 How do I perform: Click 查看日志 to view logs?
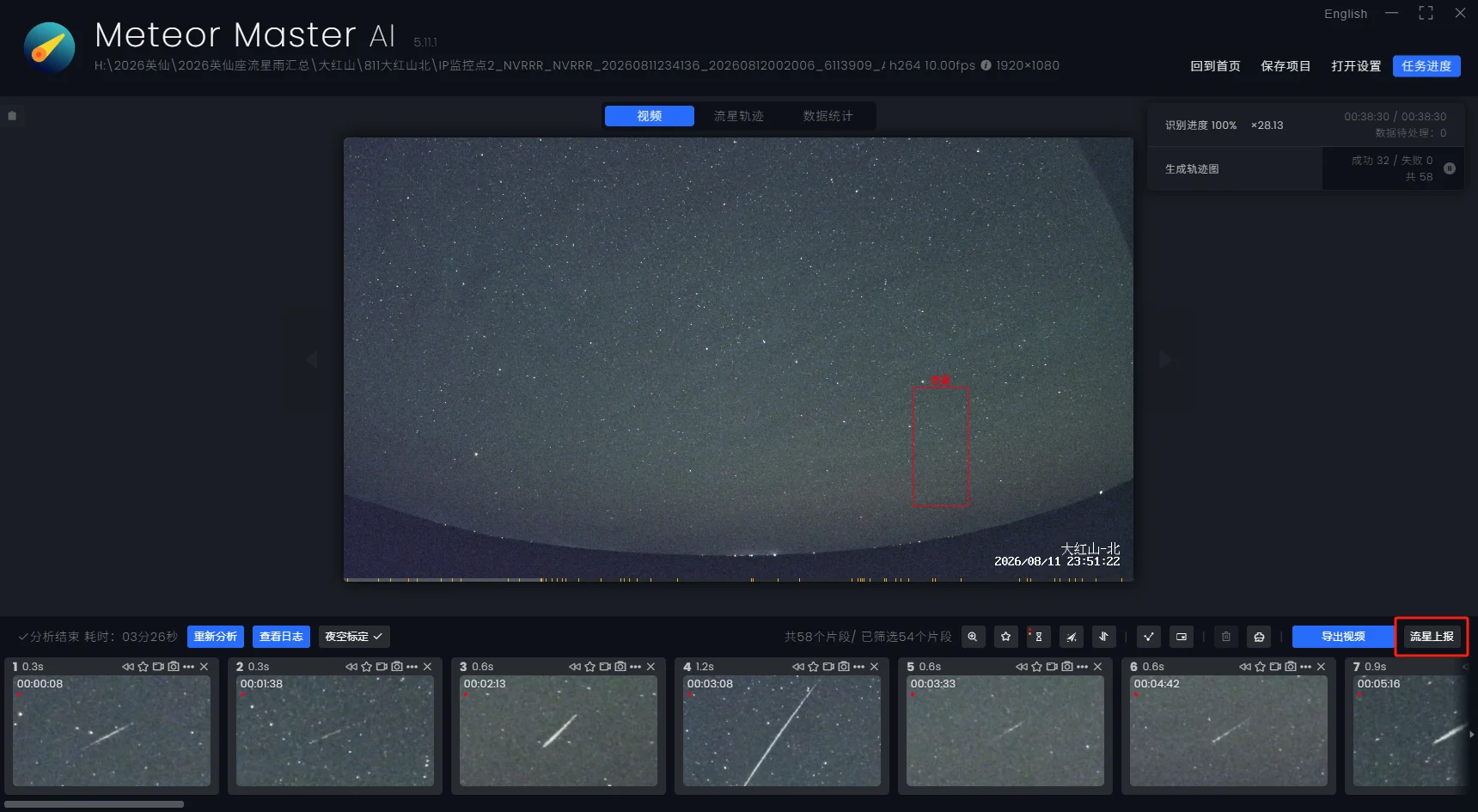click(x=281, y=637)
